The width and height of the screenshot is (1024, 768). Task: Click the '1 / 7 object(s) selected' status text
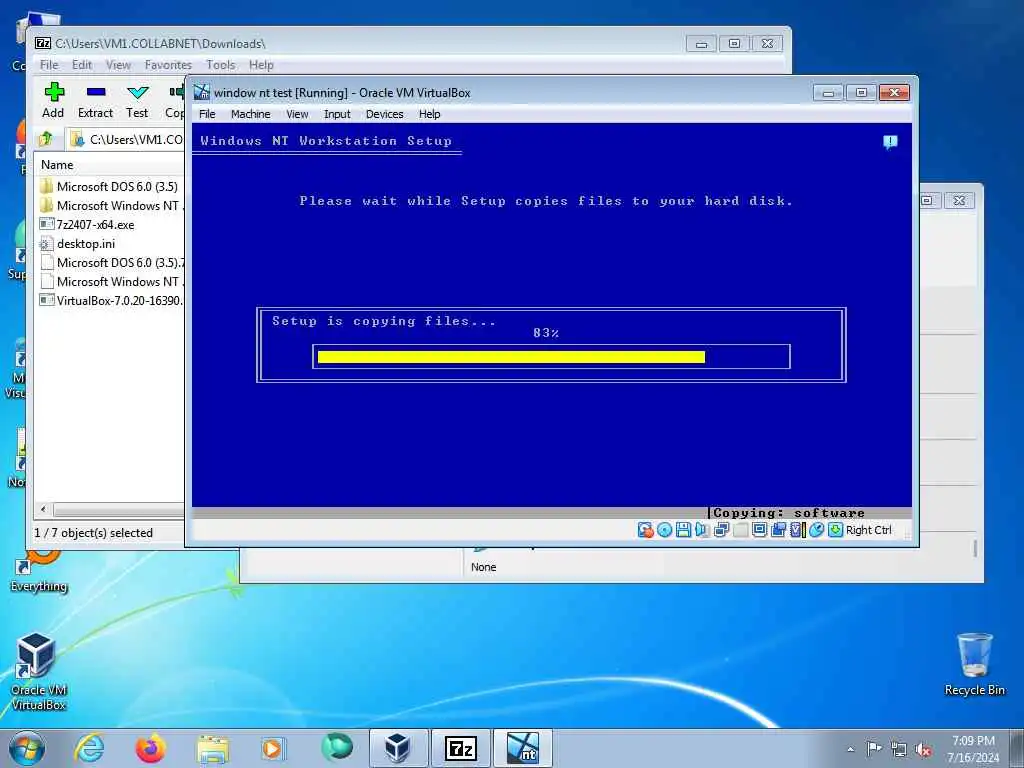93,533
